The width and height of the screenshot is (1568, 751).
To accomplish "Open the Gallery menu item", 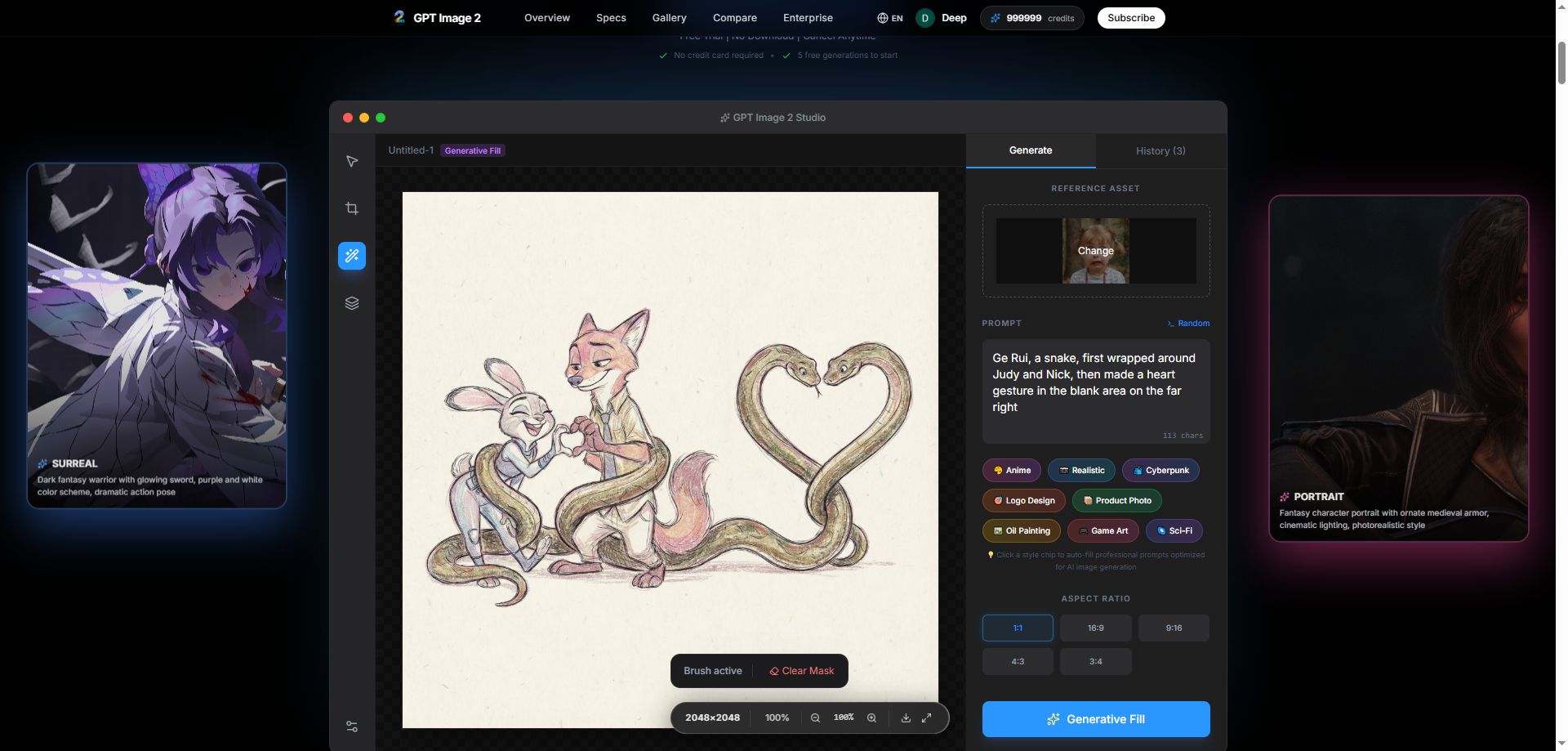I will coord(669,18).
